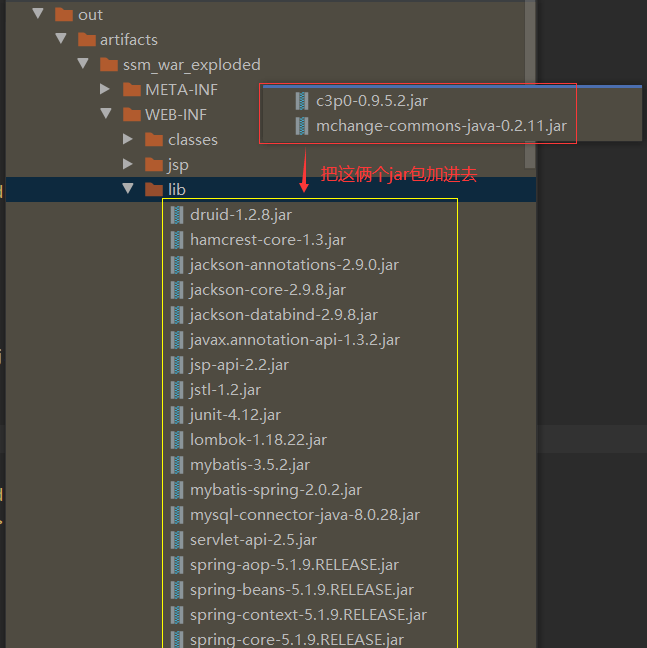Screen dimensions: 647x648
Task: Click the WEB-INF folder icon
Action: point(132,114)
